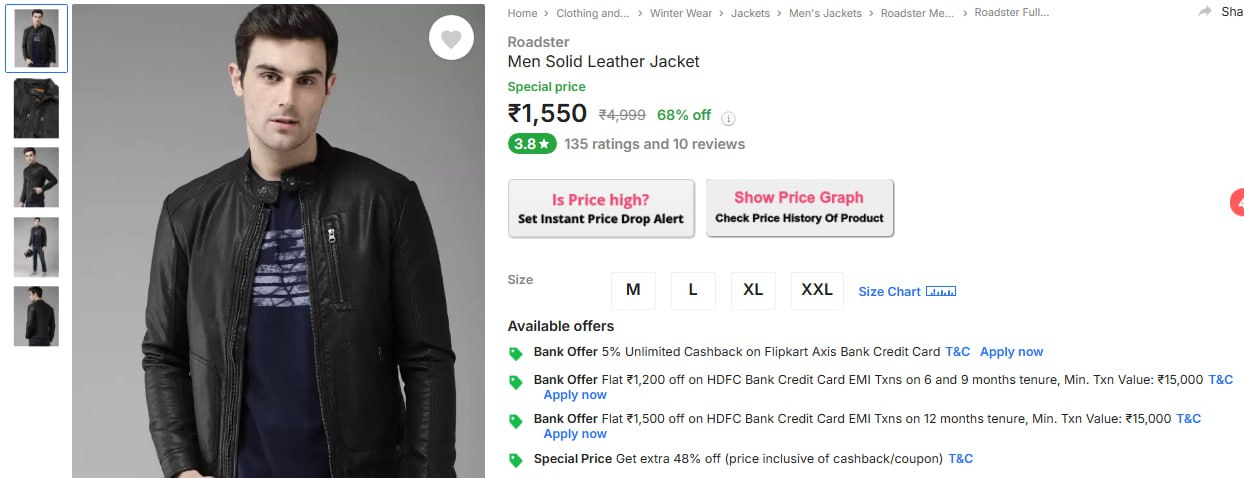This screenshot has width=1244, height=478.
Task: Show Price Graph history
Action: coord(799,207)
